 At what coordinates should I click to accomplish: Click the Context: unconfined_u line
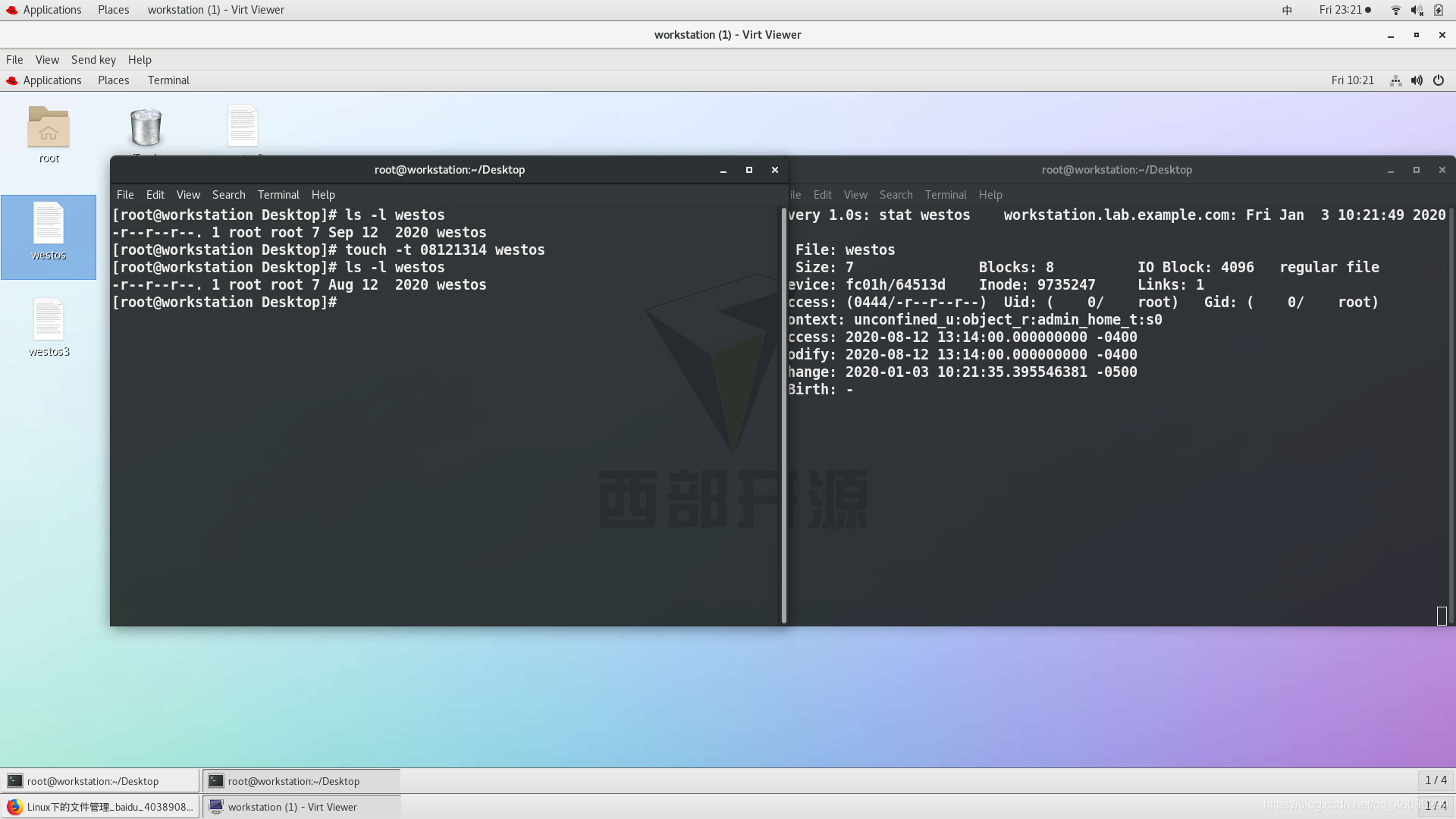tap(974, 320)
